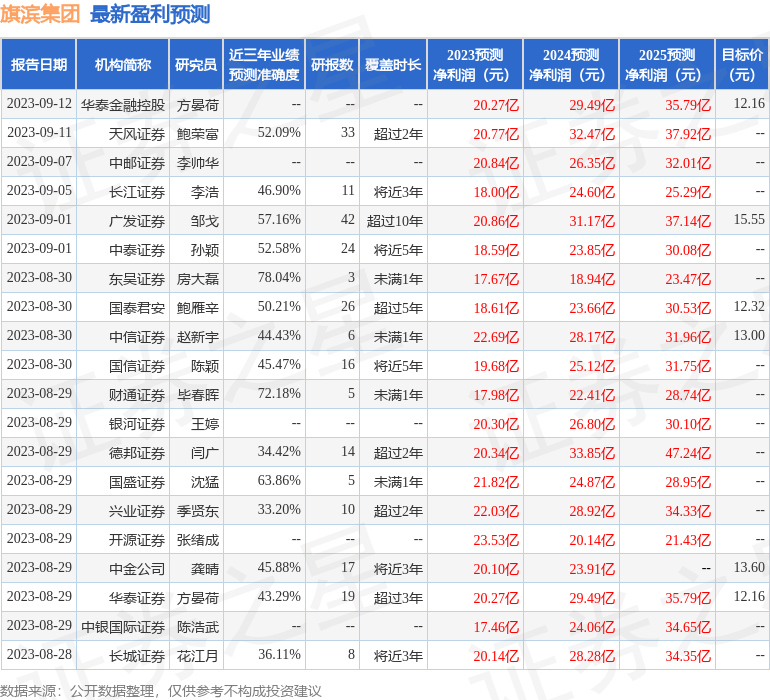Click the 报告日期 column header
This screenshot has width=770, height=700.
[x=39, y=65]
